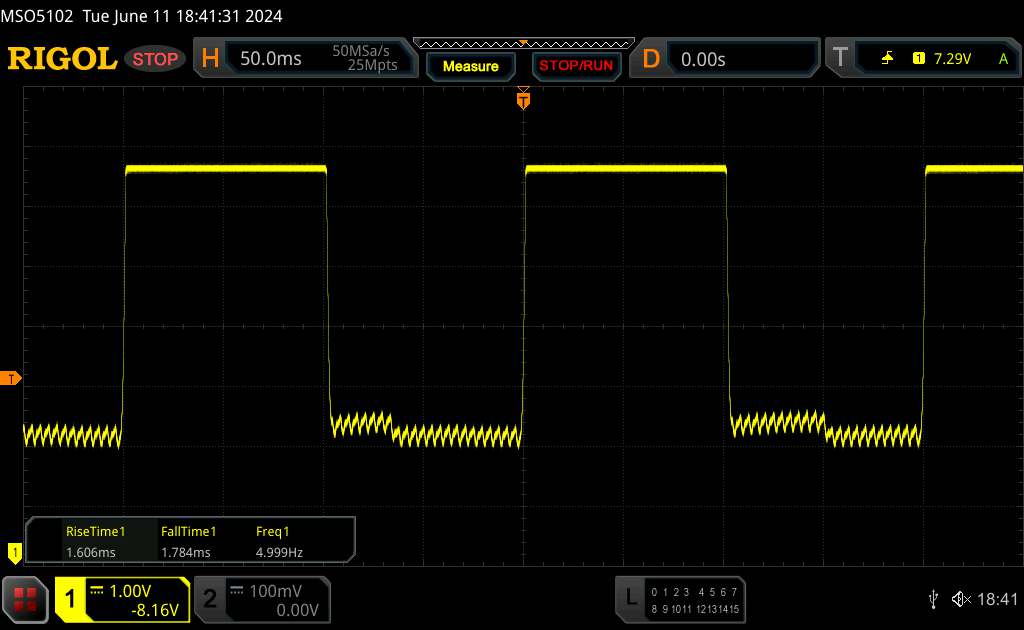Click the USB connection status icon
This screenshot has width=1024, height=630.
click(x=934, y=599)
